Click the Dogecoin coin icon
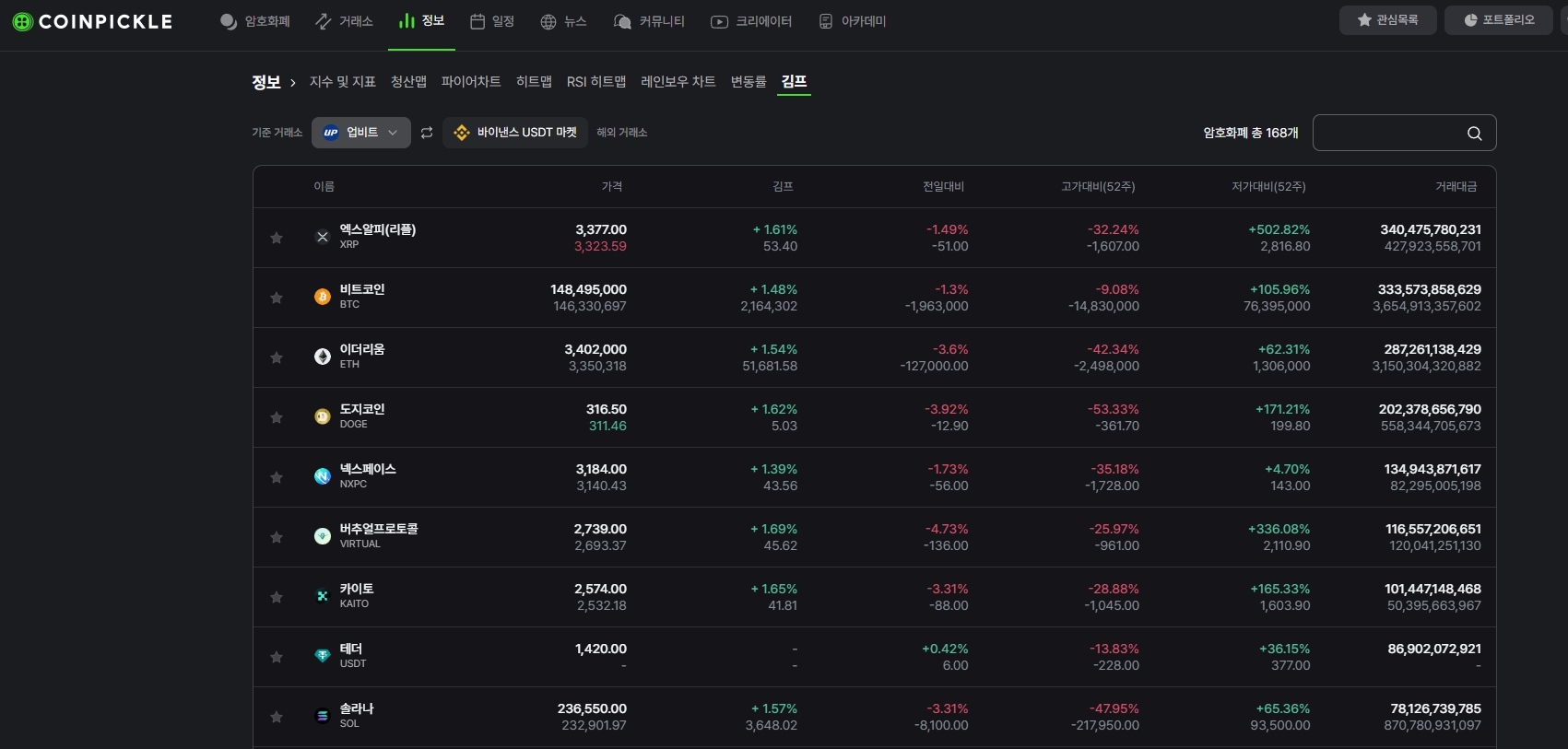This screenshot has height=749, width=1568. (x=323, y=416)
